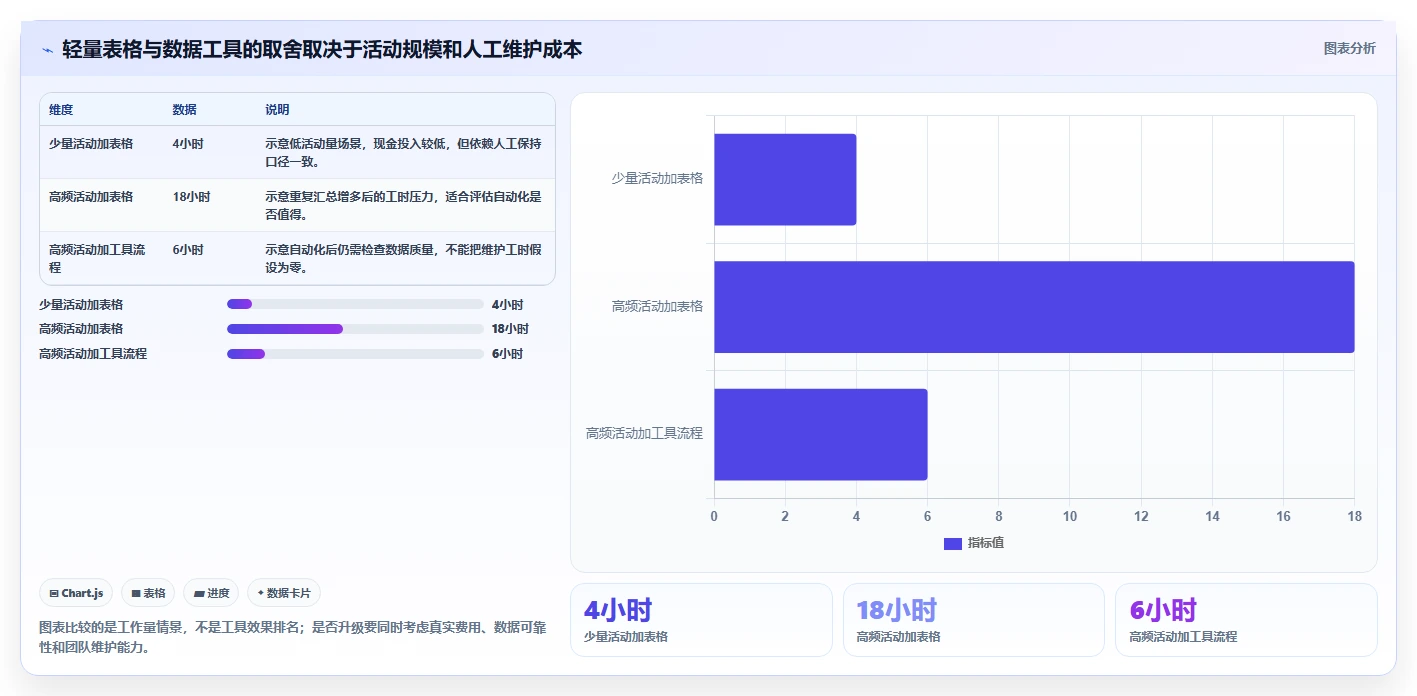
Task: Click the x-axis tick label 0
Action: click(714, 517)
